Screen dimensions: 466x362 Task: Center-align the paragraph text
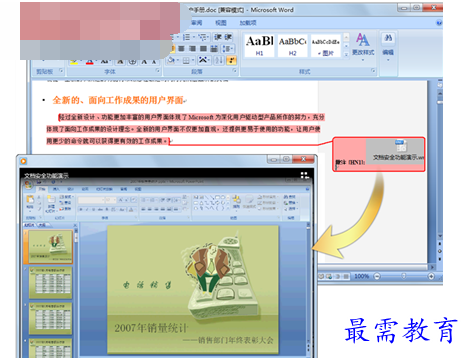tap(181, 49)
